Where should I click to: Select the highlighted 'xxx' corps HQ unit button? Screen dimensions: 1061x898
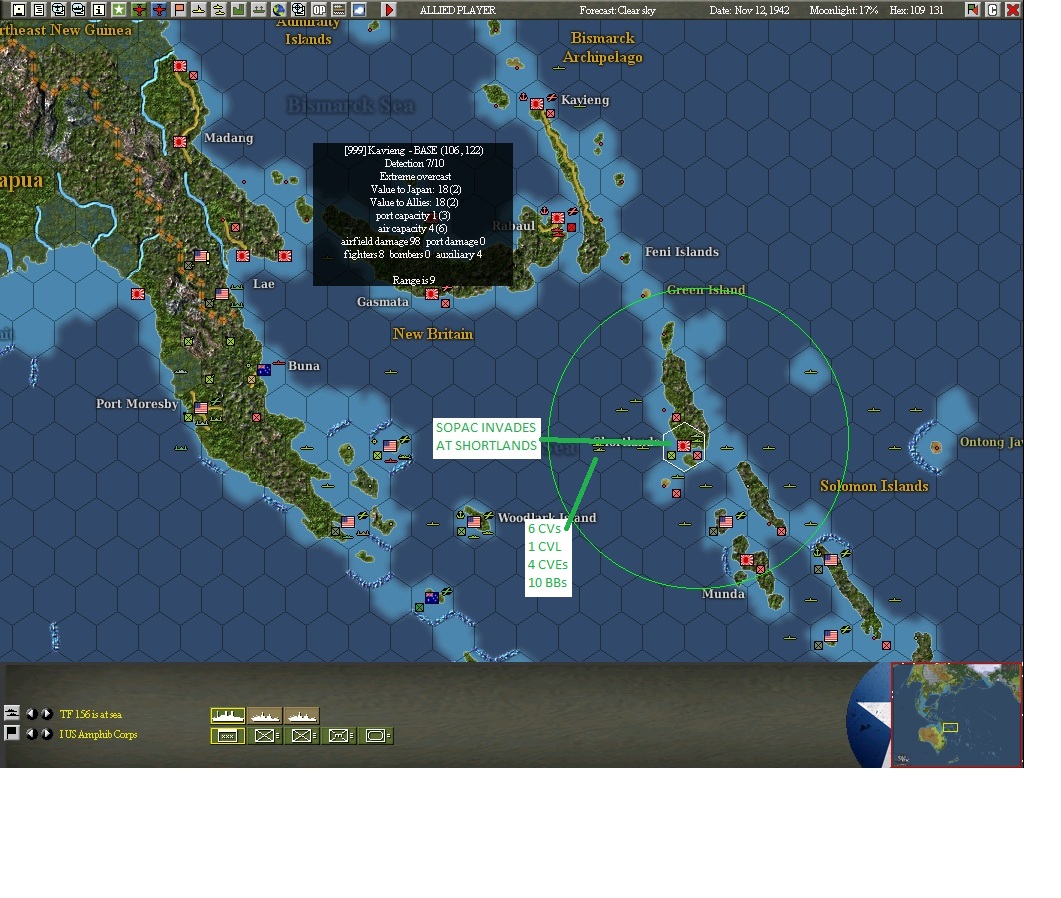[227, 736]
